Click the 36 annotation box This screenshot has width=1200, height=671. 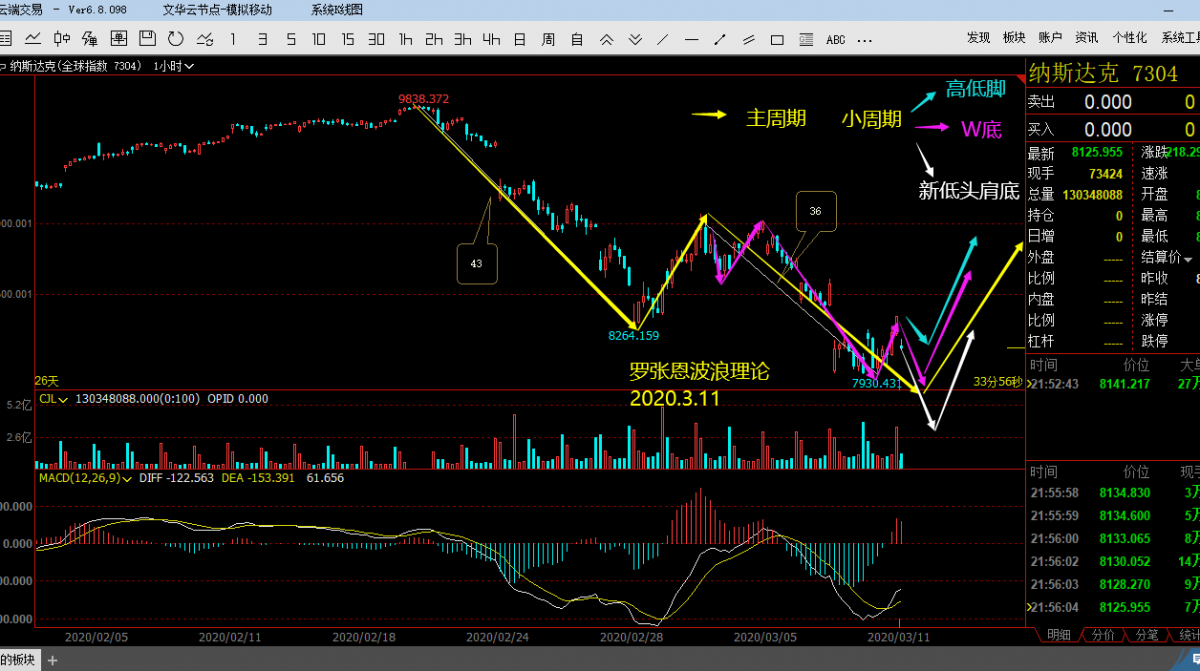coord(815,211)
